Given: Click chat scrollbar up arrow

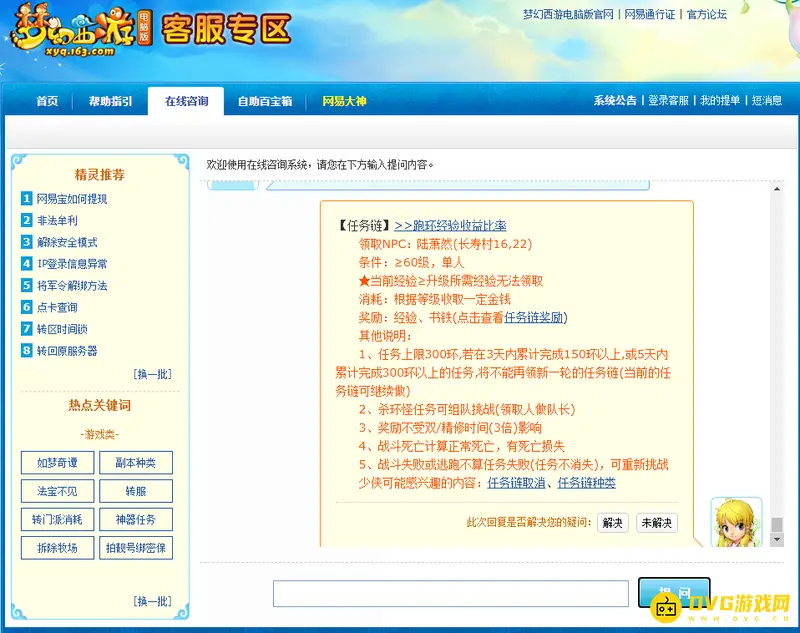Looking at the screenshot, I should 777,189.
